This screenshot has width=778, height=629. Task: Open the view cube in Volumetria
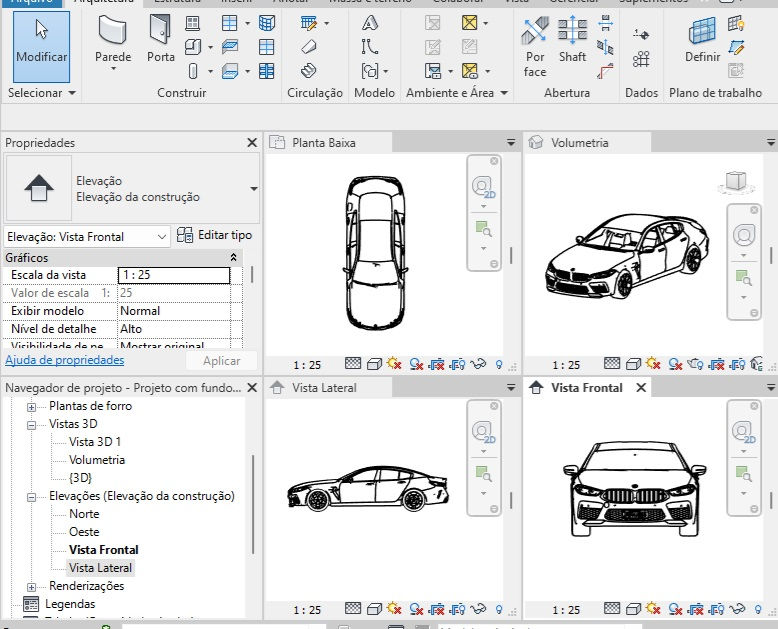click(736, 181)
